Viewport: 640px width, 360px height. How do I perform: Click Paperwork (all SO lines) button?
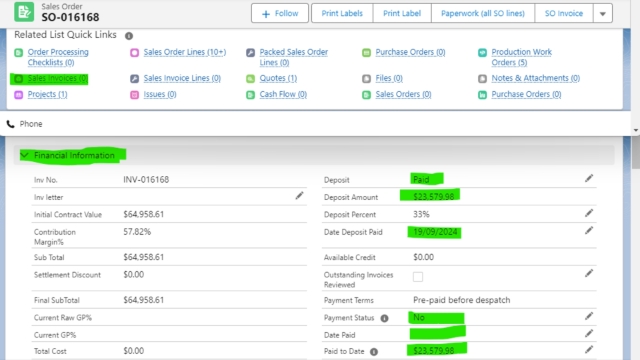[x=483, y=13]
